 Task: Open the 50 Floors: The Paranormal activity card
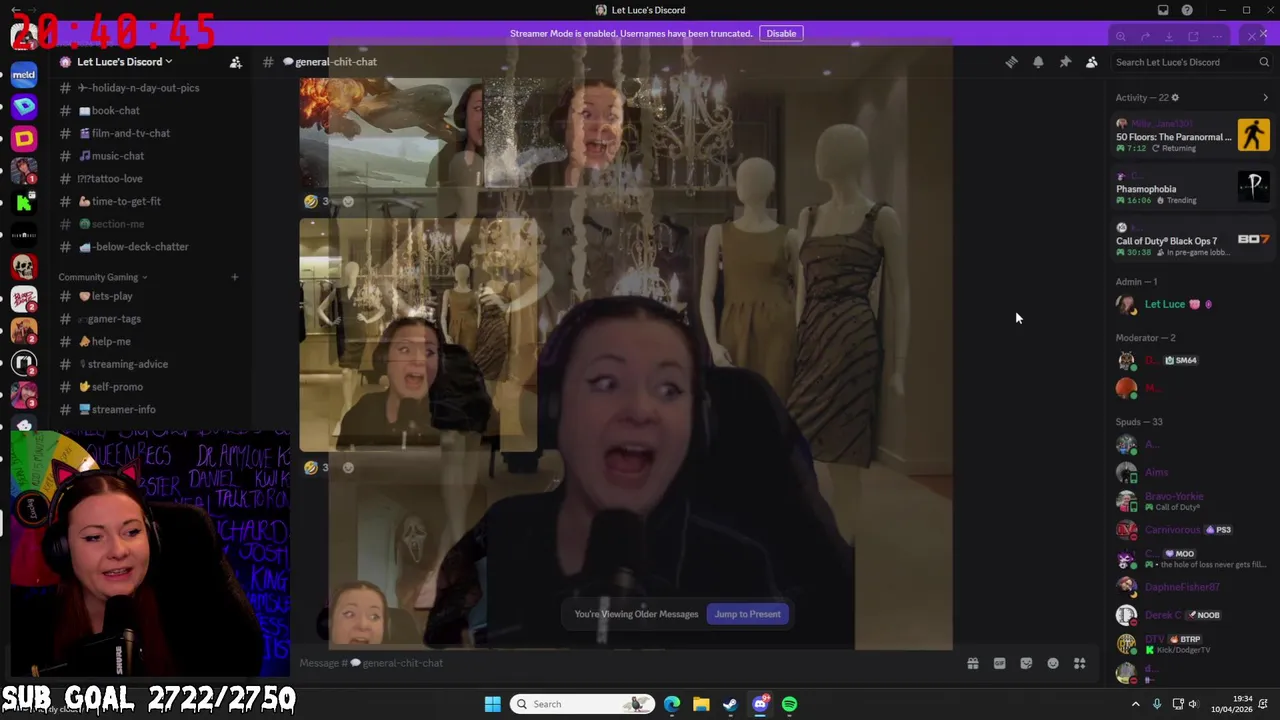(1192, 135)
